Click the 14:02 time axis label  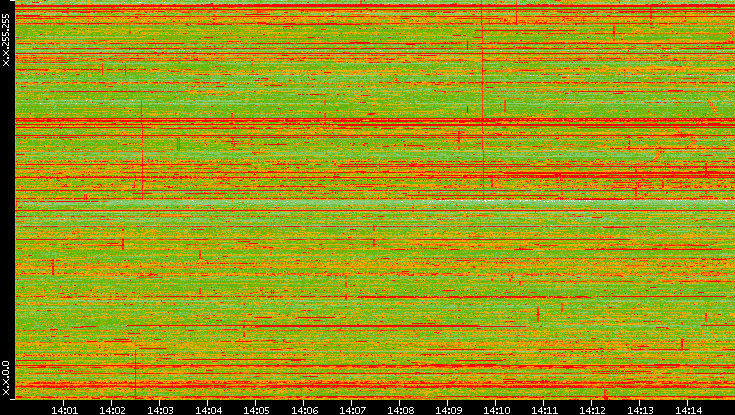coord(112,410)
